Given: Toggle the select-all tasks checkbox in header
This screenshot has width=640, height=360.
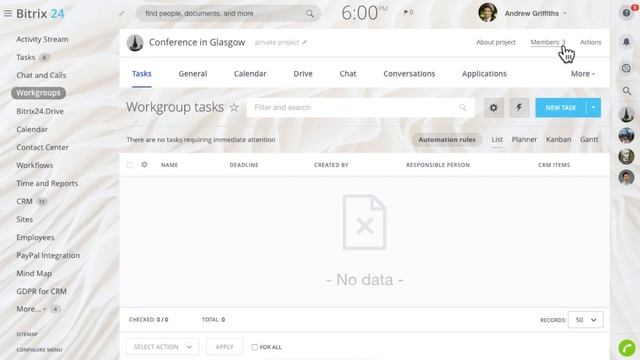Looking at the screenshot, I should [129, 165].
